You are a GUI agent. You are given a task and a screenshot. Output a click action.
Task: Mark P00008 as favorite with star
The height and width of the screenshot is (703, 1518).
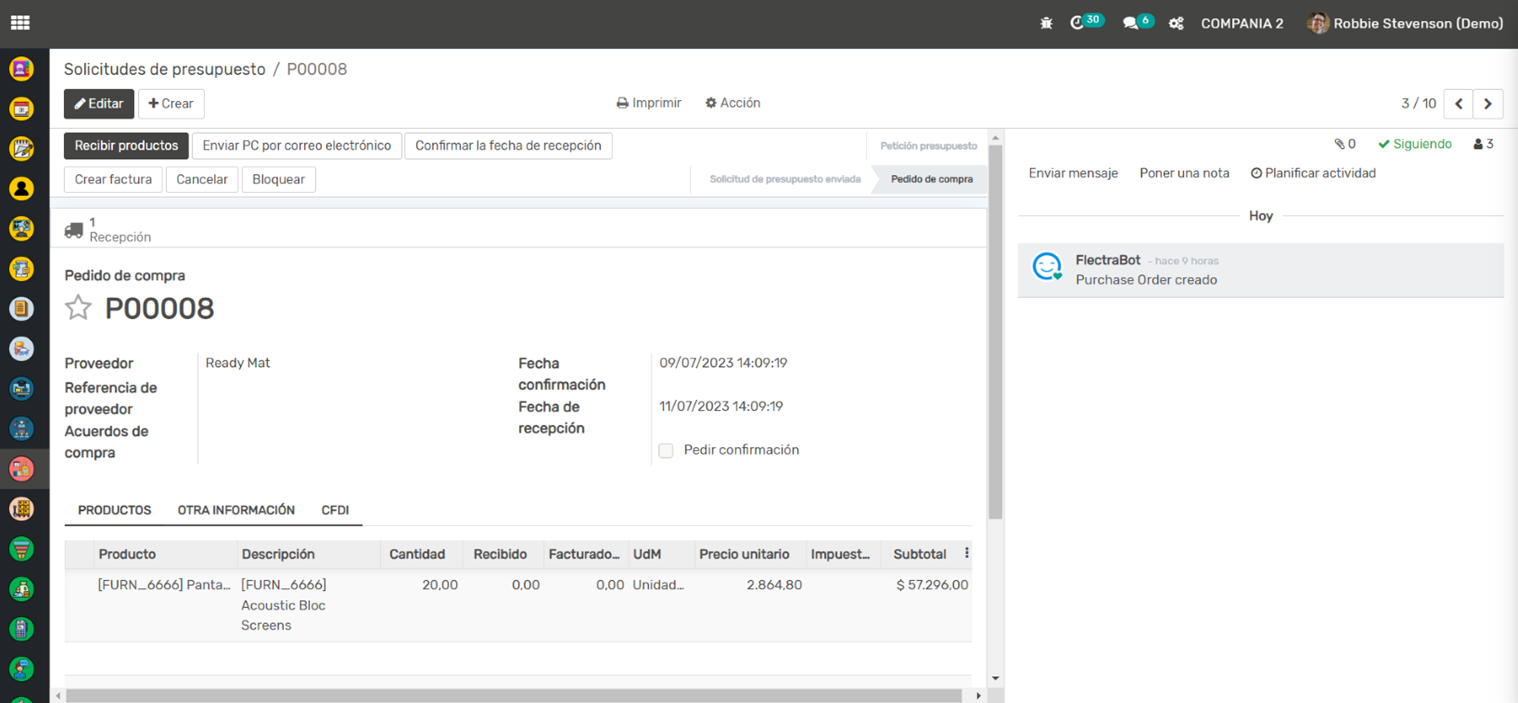click(78, 308)
